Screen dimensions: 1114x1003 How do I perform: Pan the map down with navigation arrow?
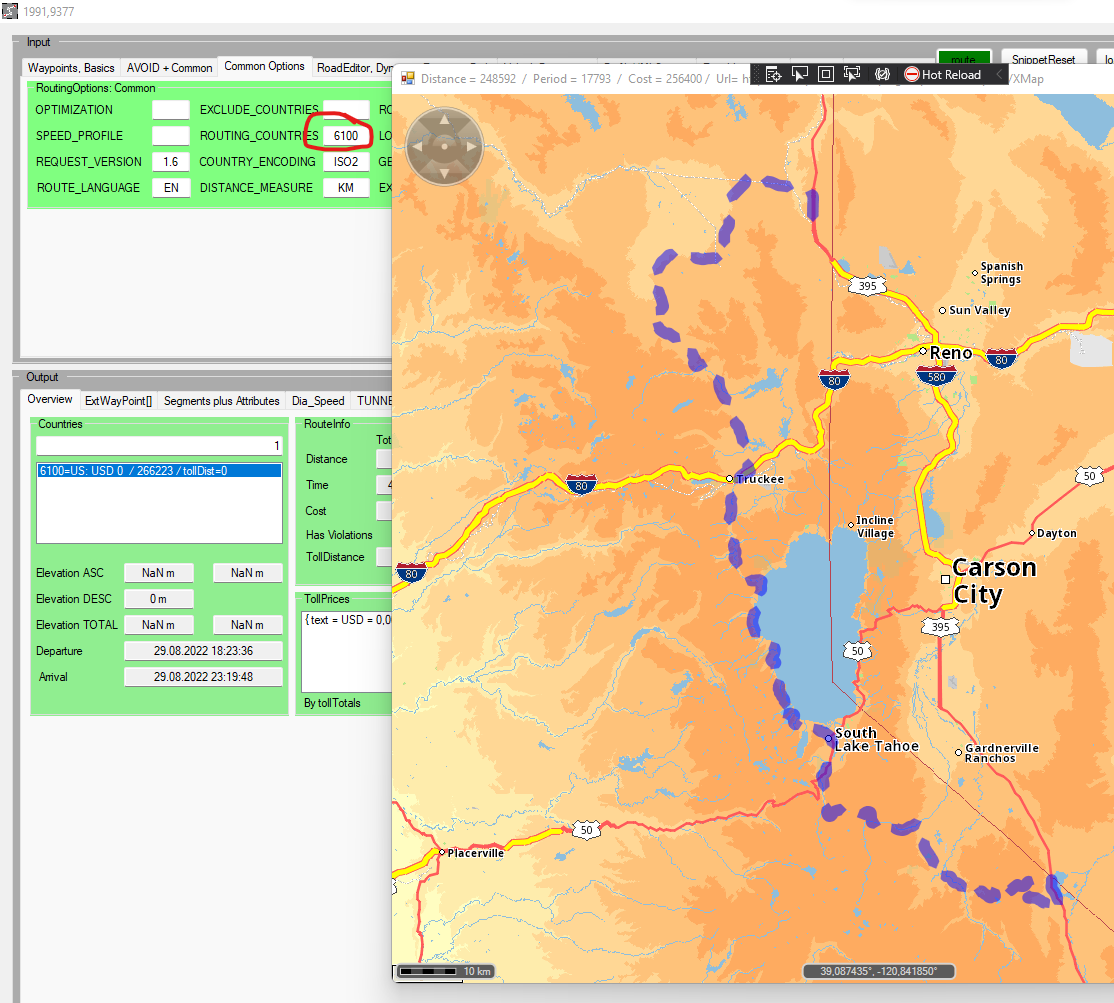[x=444, y=173]
